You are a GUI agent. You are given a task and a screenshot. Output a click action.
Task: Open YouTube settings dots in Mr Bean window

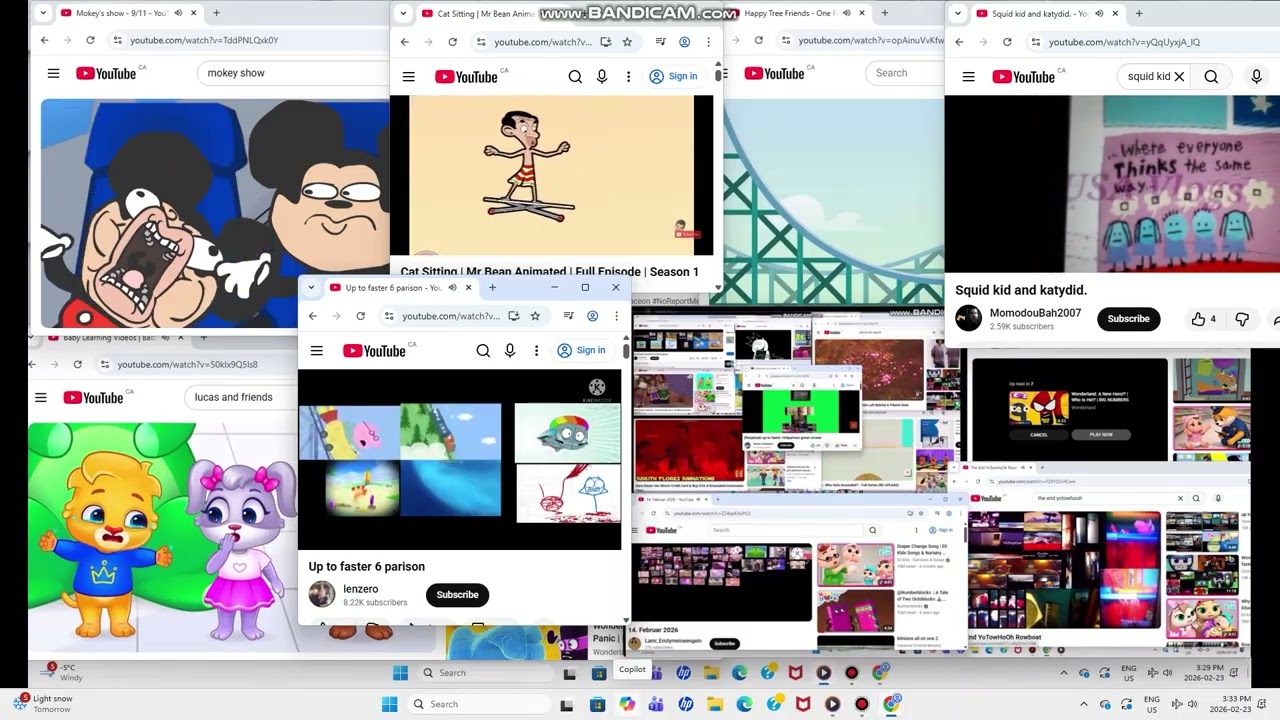(x=628, y=76)
